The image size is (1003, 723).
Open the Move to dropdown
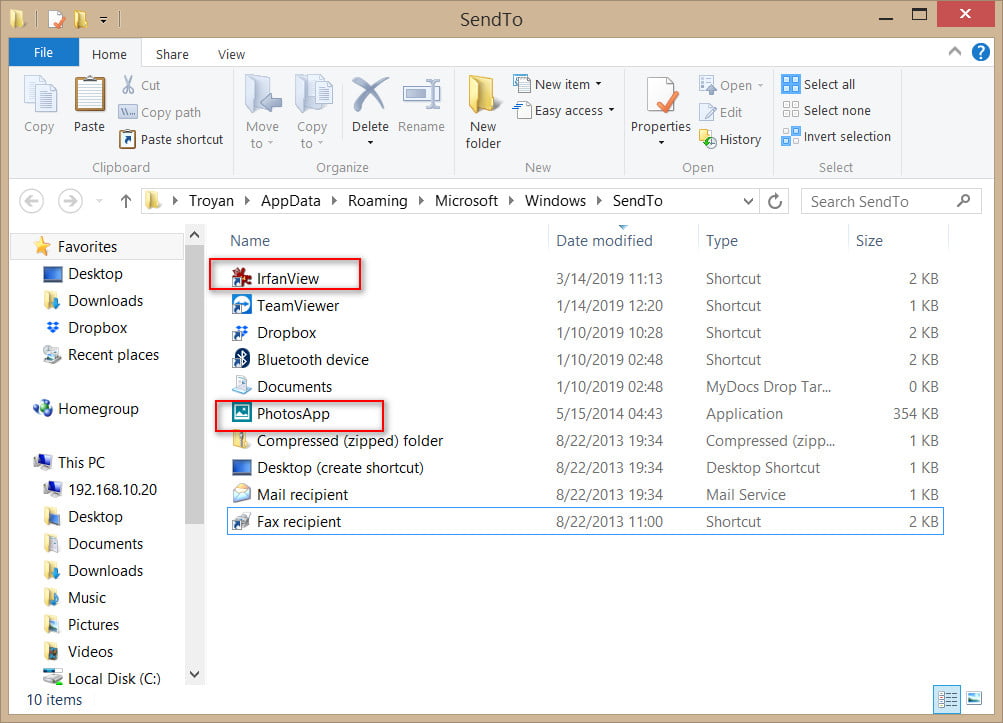(x=262, y=110)
